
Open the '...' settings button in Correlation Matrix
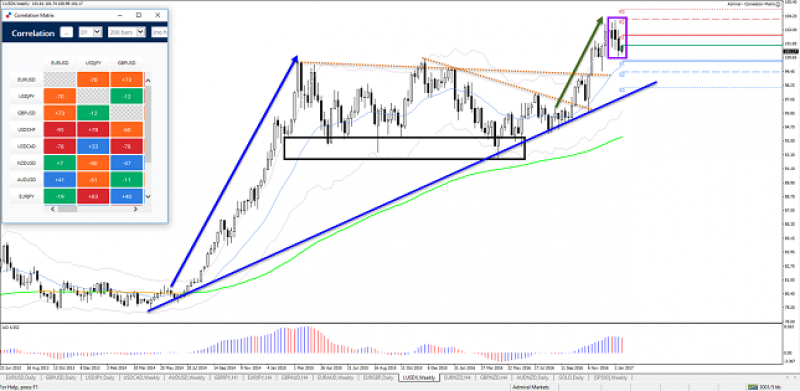click(66, 32)
